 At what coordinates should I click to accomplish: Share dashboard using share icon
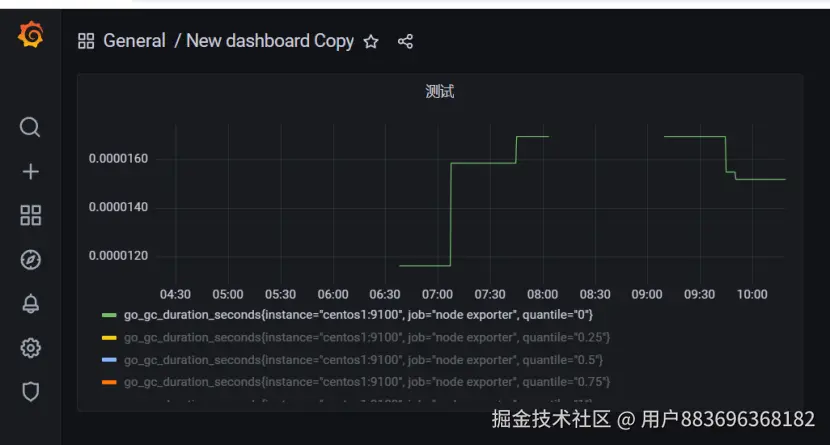[405, 41]
